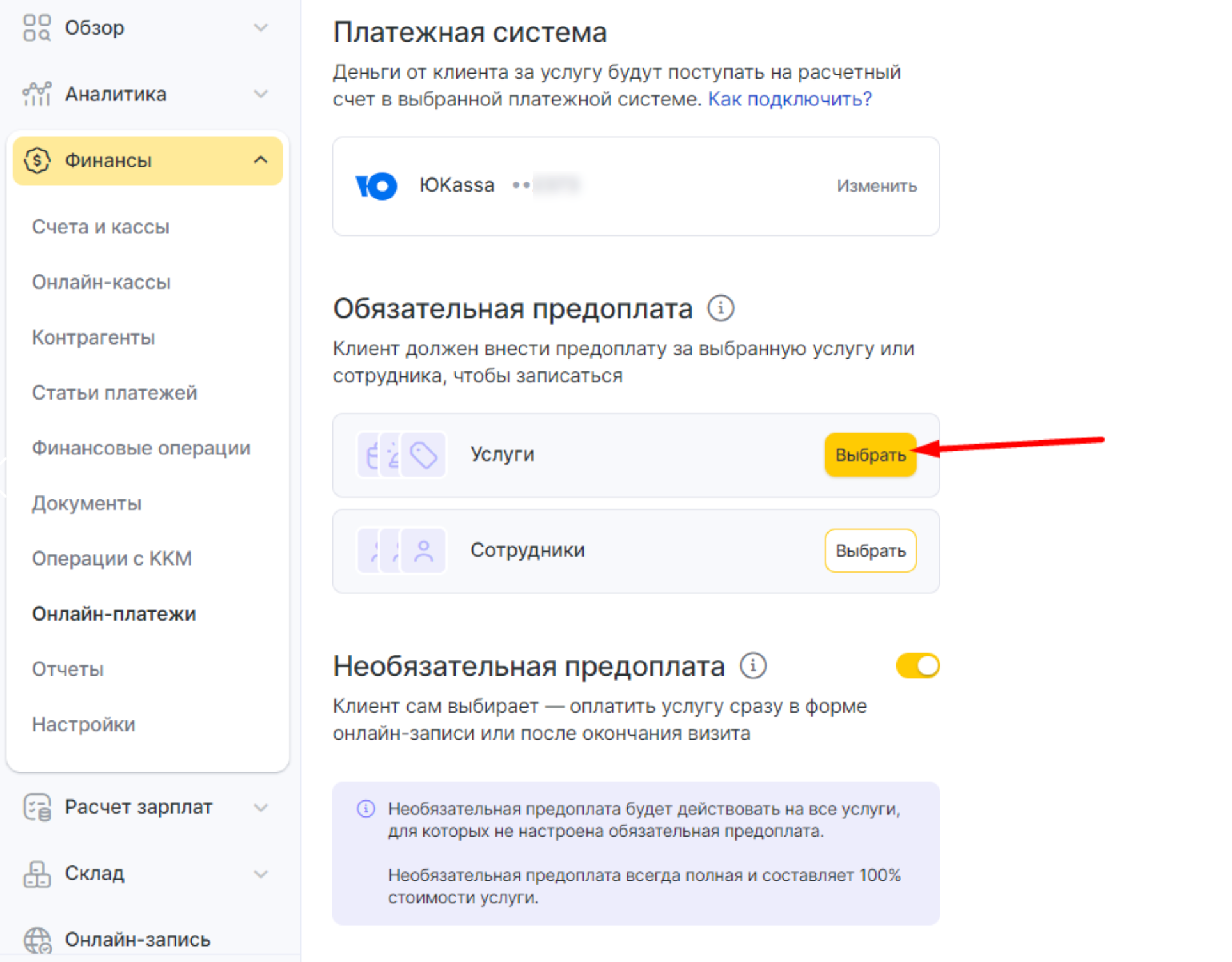Click the Обязательная предоплата heading
The width and height of the screenshot is (1232, 962).
coord(513,309)
